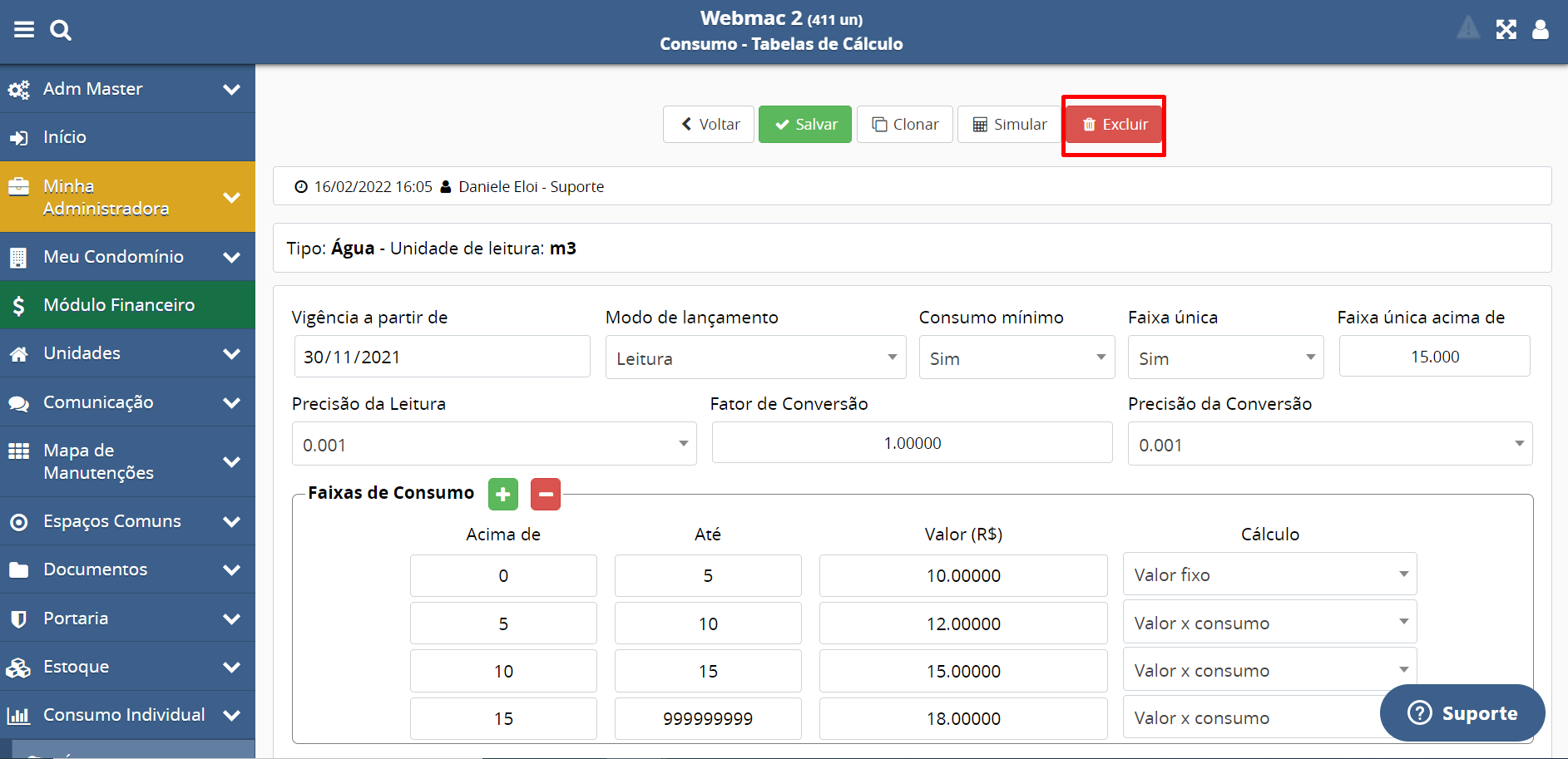Click the Simular button
1568x759 pixels.
[x=1009, y=125]
